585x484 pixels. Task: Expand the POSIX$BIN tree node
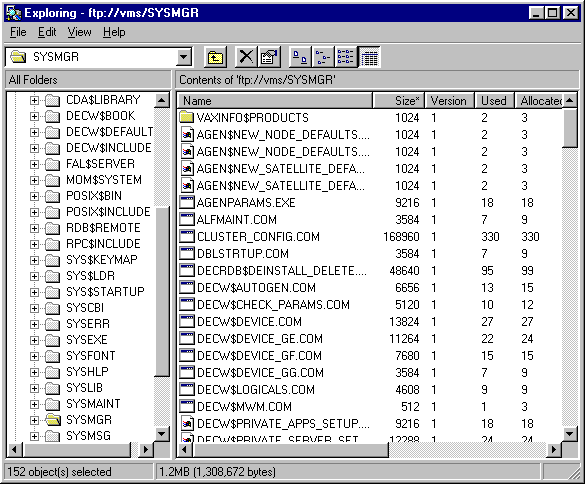click(34, 196)
